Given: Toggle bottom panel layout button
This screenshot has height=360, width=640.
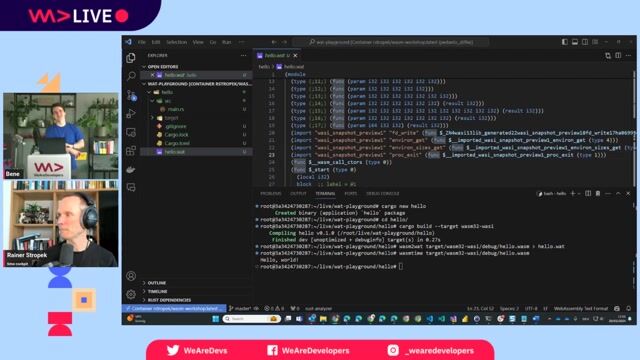Looking at the screenshot, I should pyautogui.click(x=575, y=42).
